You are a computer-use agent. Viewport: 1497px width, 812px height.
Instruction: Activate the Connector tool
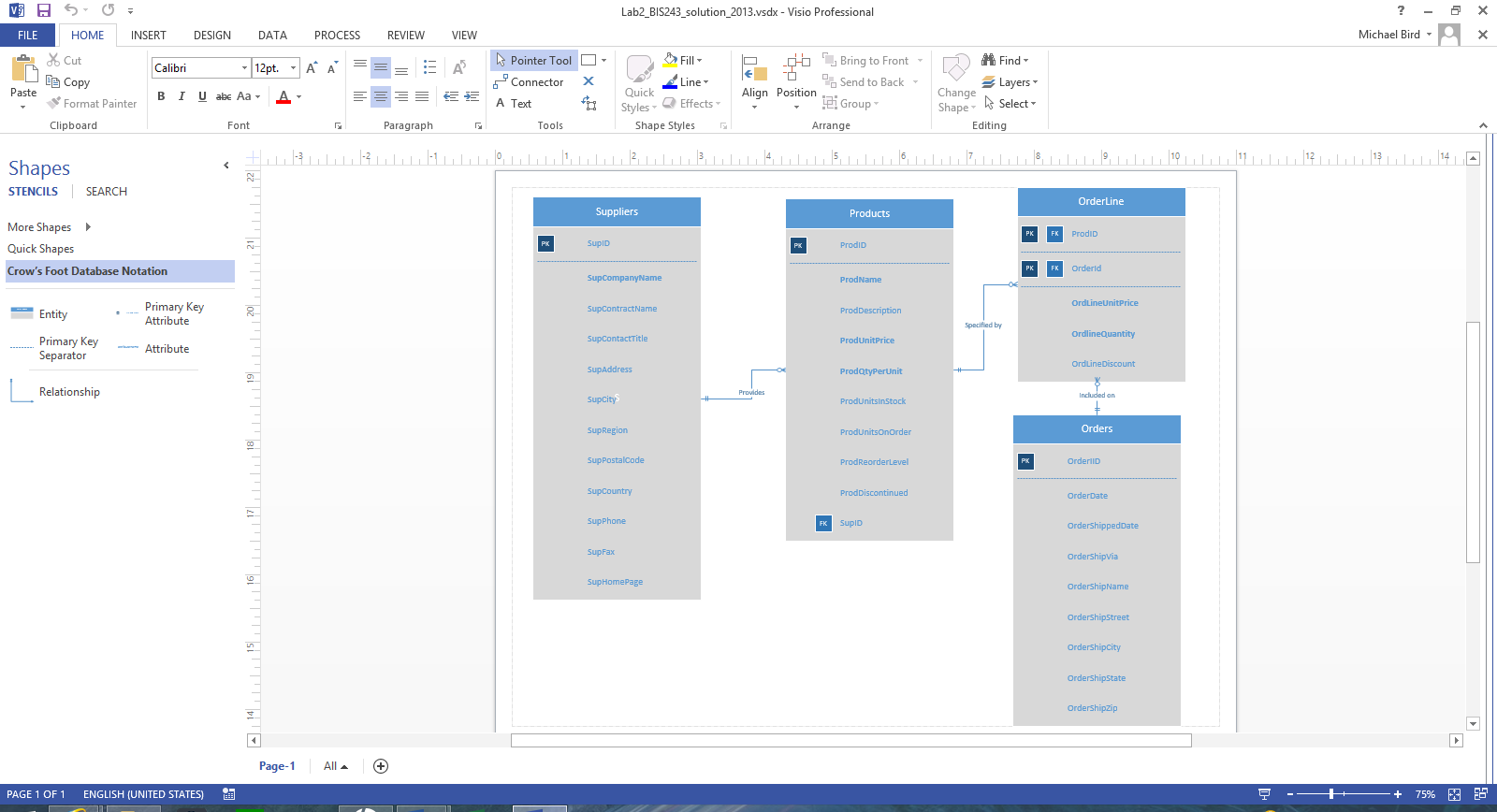(529, 82)
